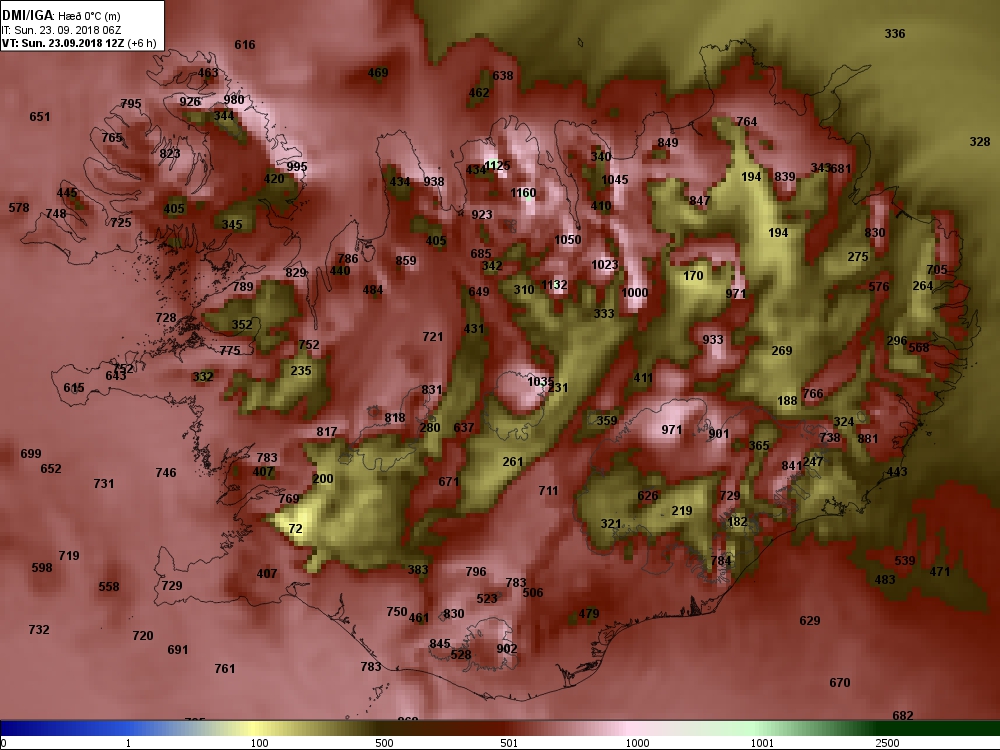This screenshot has width=1000, height=750.
Task: Pick the value 1160 on the map
Action: [x=523, y=193]
